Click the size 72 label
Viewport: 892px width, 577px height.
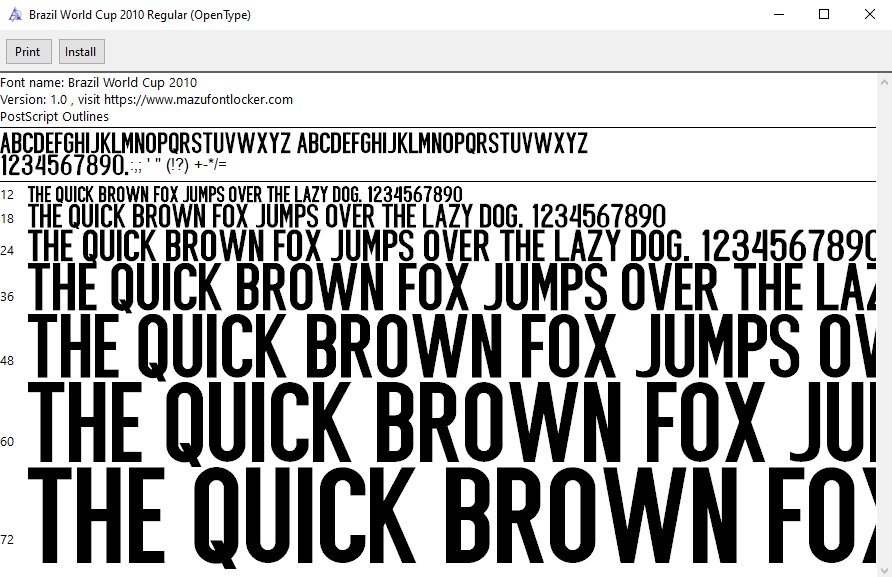pyautogui.click(x=8, y=539)
